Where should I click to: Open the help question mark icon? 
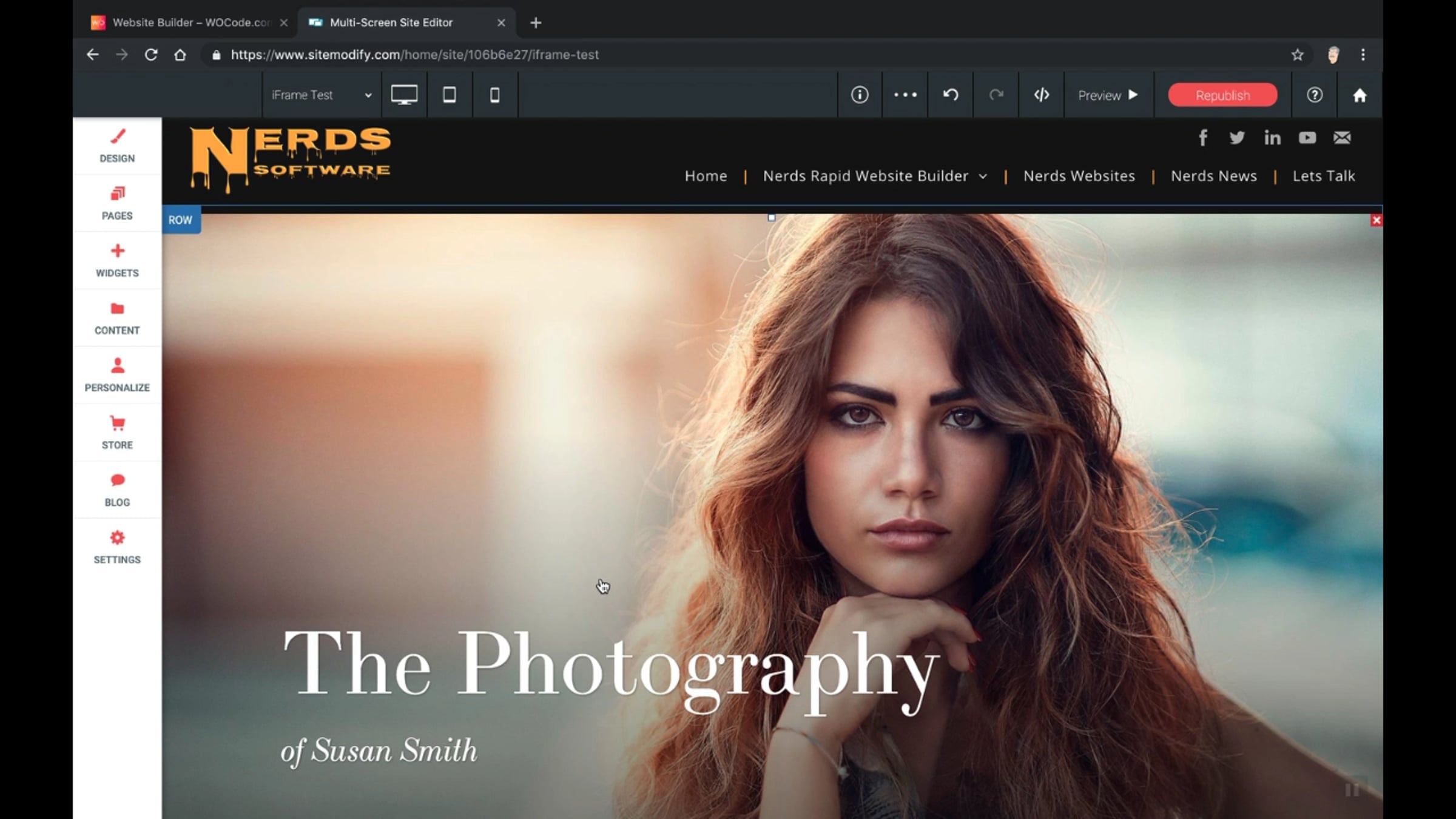(1314, 95)
